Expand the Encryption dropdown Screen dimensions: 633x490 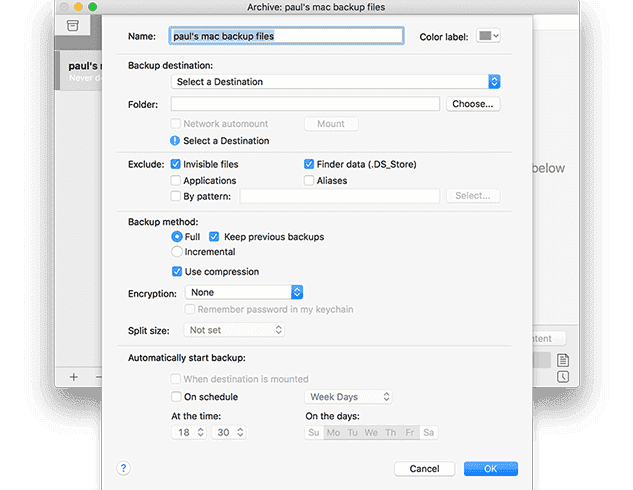click(x=240, y=292)
